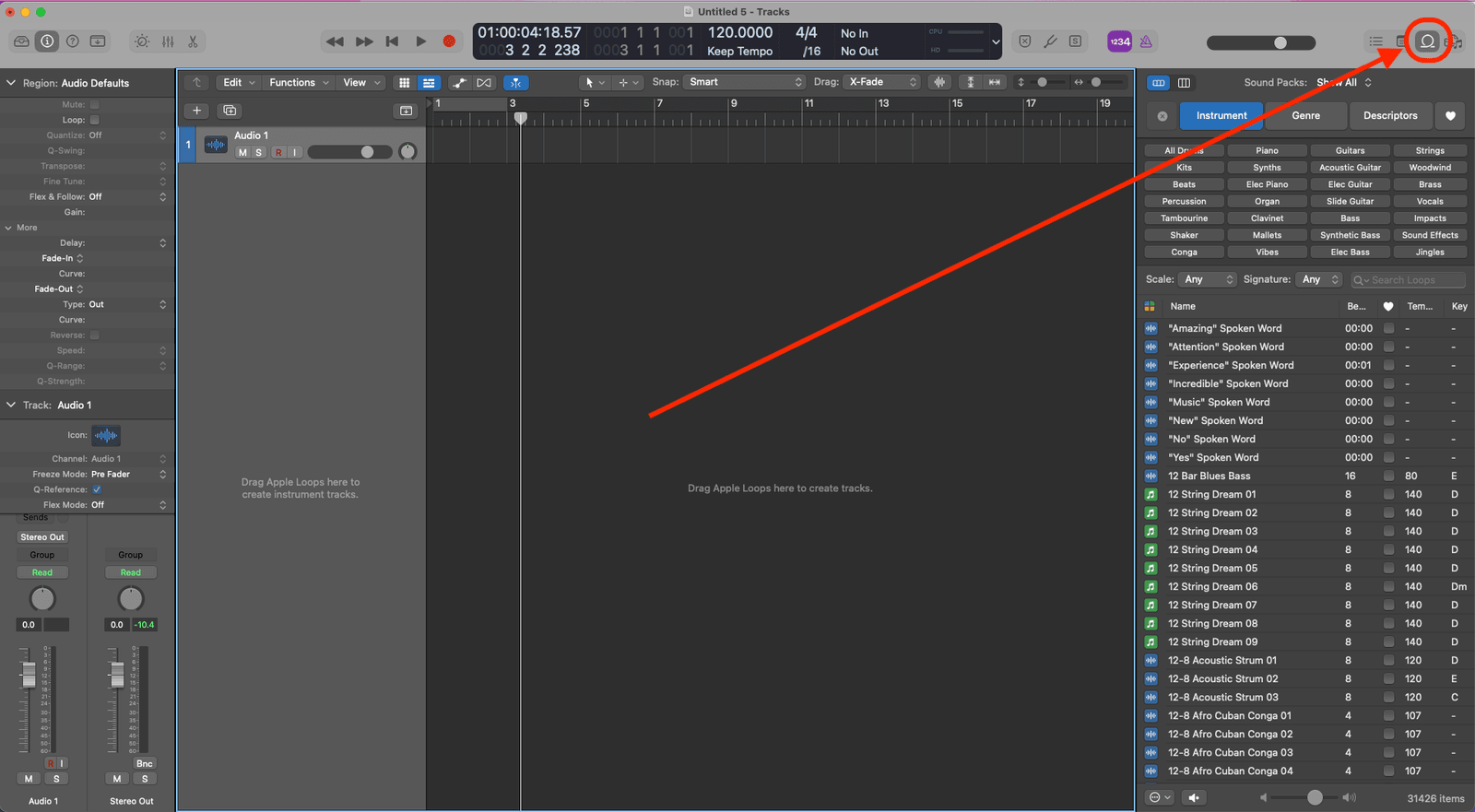The image size is (1475, 812).
Task: Open the Drag X-Fade dropdown
Action: (882, 82)
